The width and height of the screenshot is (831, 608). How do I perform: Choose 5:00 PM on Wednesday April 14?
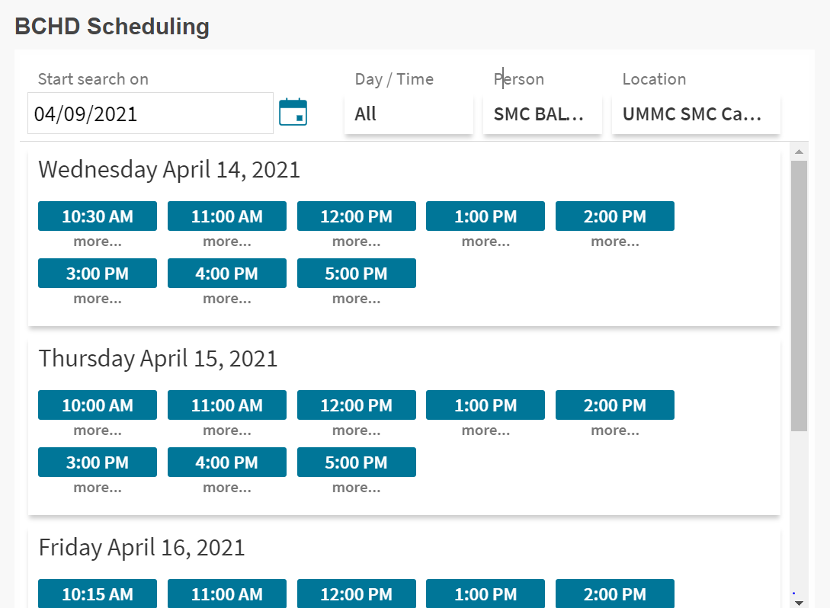click(356, 273)
